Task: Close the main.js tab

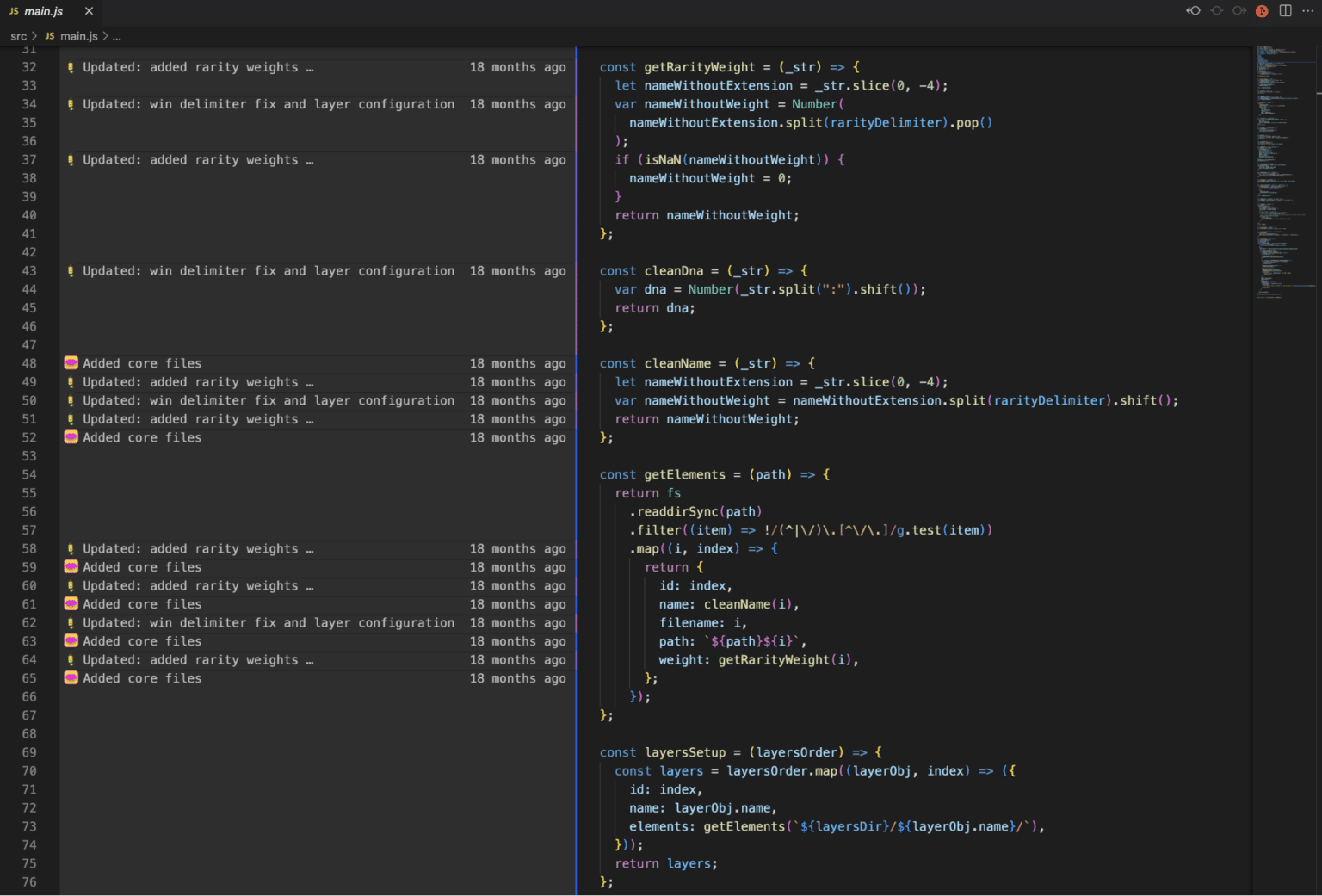Action: [89, 11]
